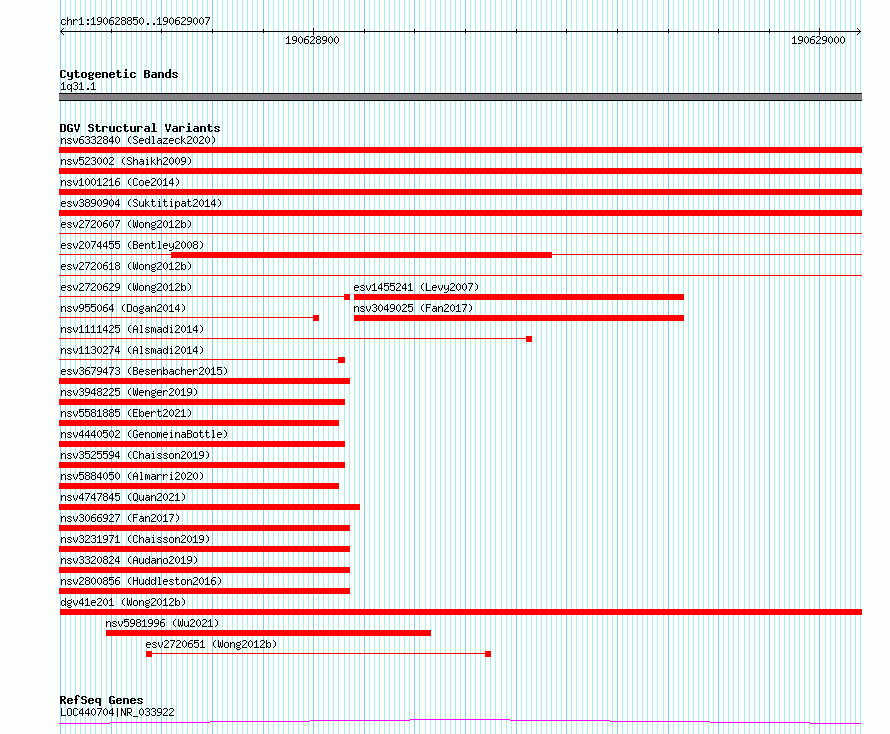The image size is (890, 734).
Task: Click the chr1:190628850..190629007 region label
Action: coord(135,21)
